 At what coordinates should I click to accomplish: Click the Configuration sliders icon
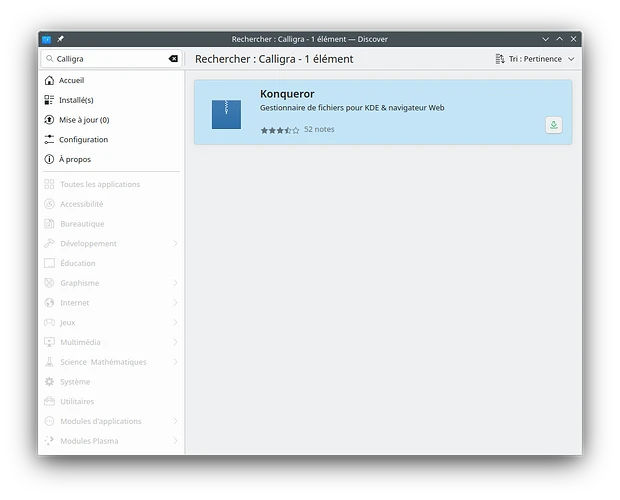coord(49,140)
